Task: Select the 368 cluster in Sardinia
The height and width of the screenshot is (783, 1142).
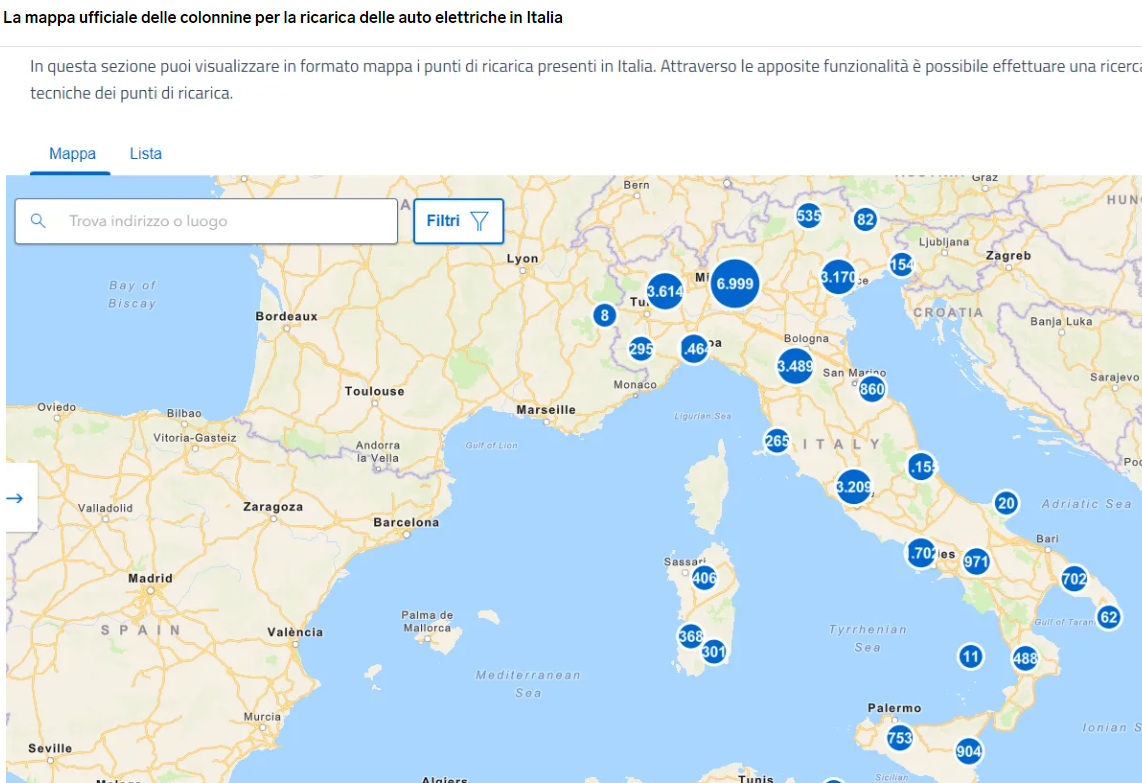Action: 690,636
